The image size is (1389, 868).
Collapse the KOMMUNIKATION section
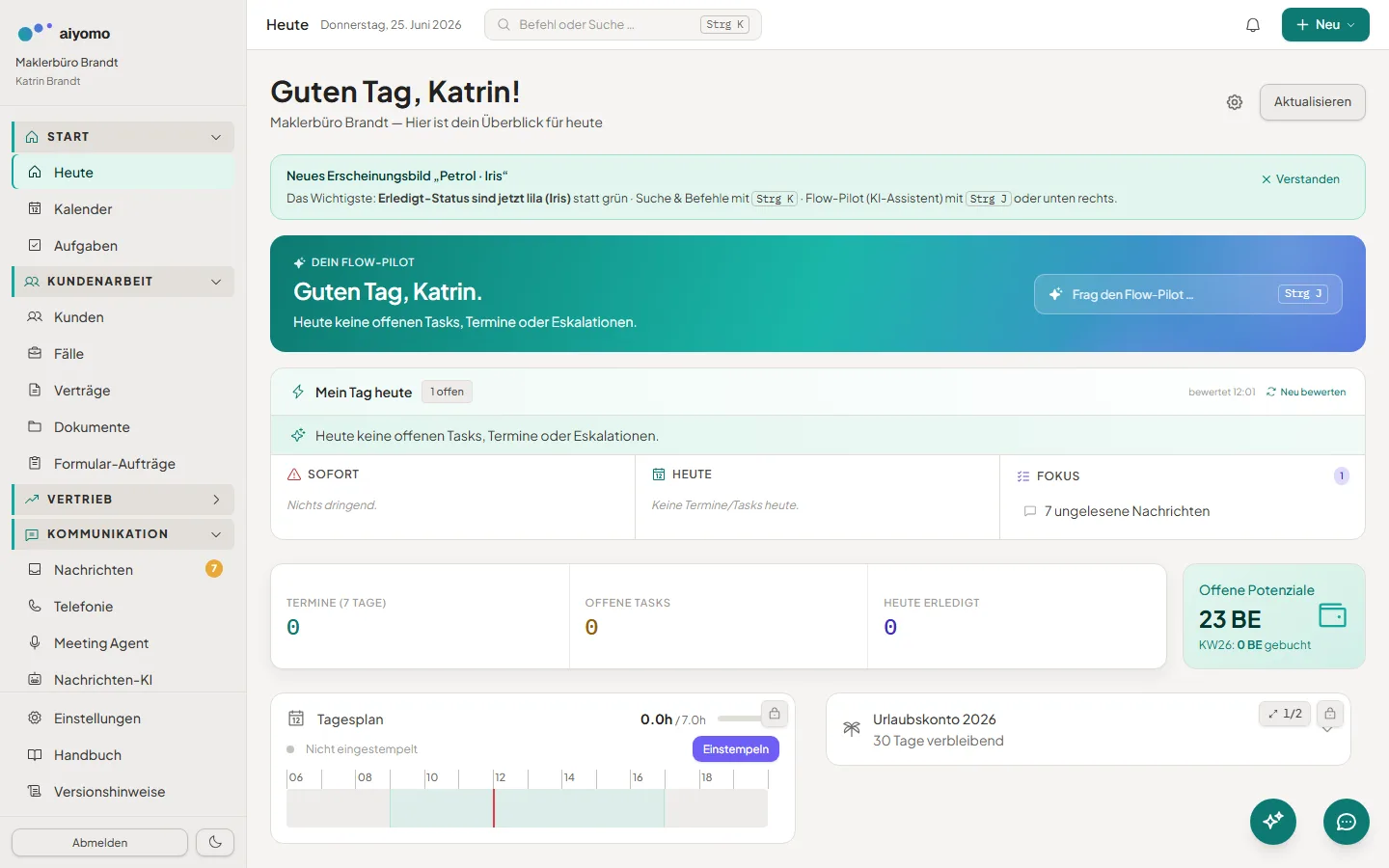tap(123, 534)
